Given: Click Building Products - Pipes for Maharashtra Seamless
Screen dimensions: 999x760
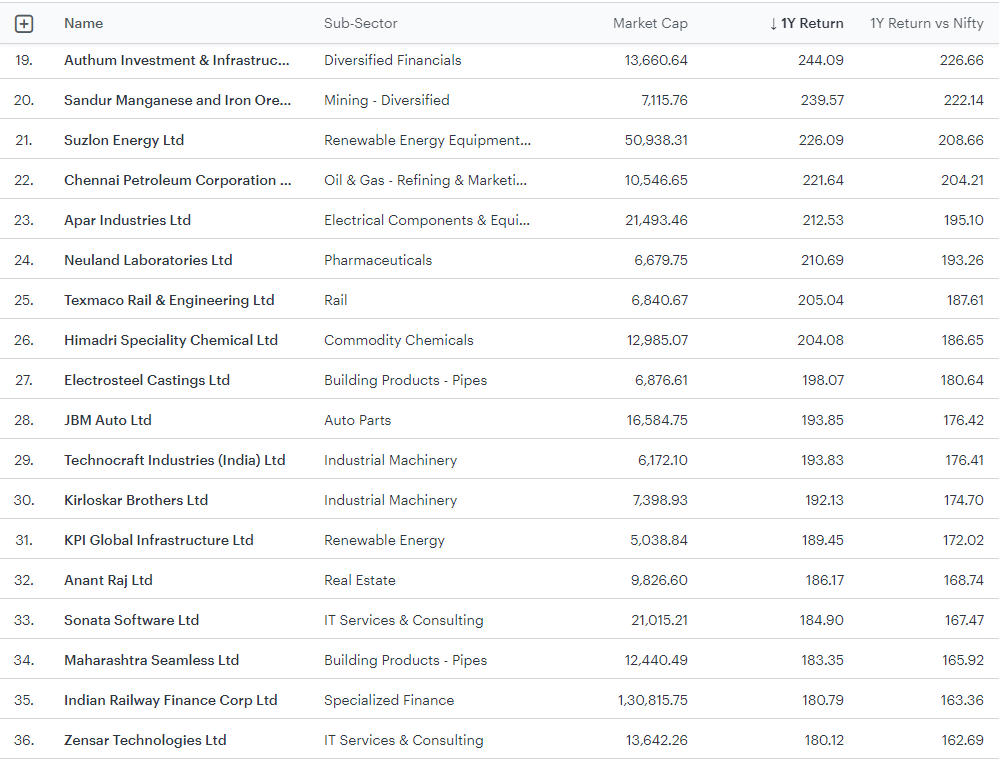Looking at the screenshot, I should pos(405,661).
